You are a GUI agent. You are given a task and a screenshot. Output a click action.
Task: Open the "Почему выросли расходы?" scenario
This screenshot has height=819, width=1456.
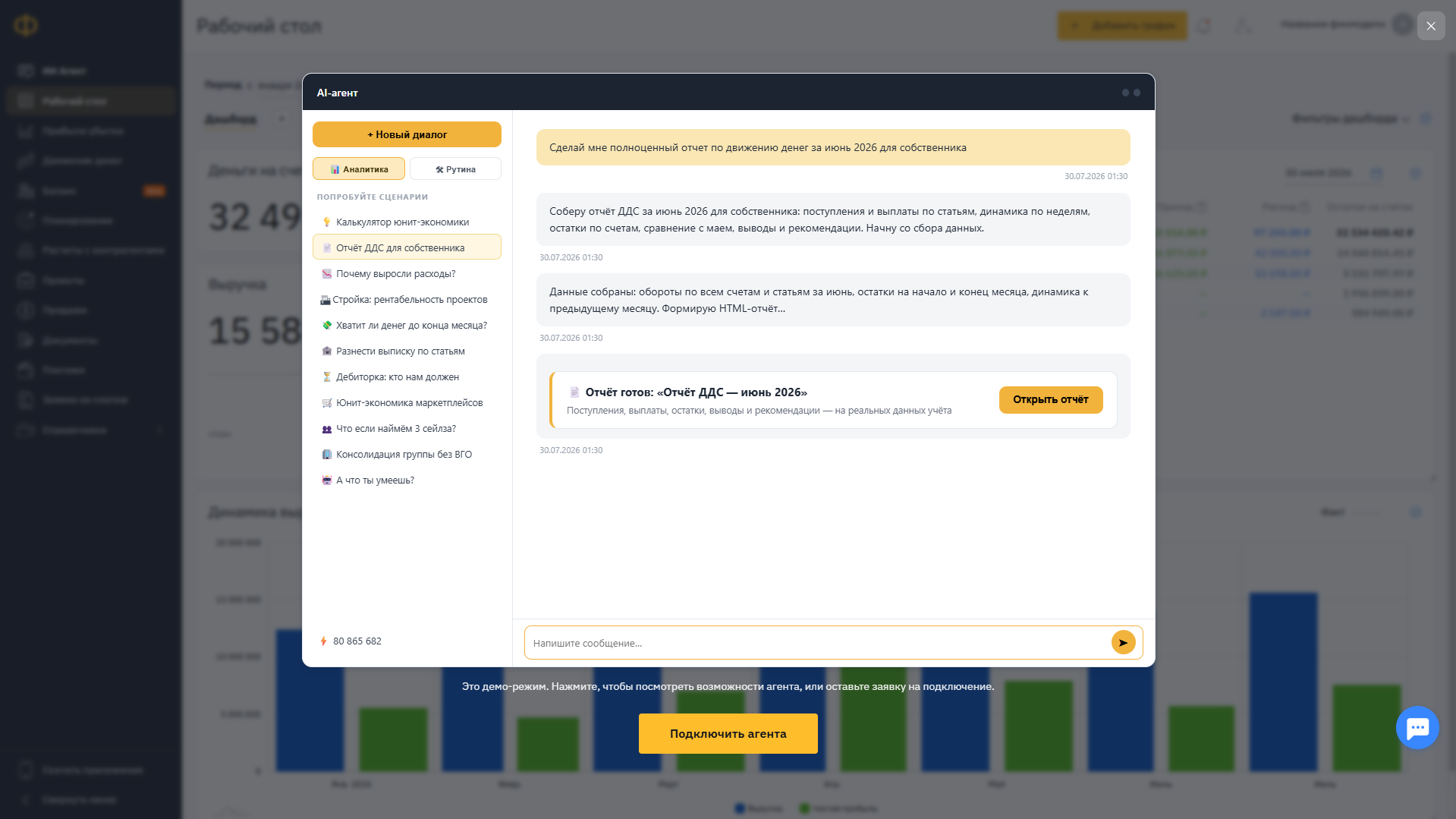(x=407, y=273)
